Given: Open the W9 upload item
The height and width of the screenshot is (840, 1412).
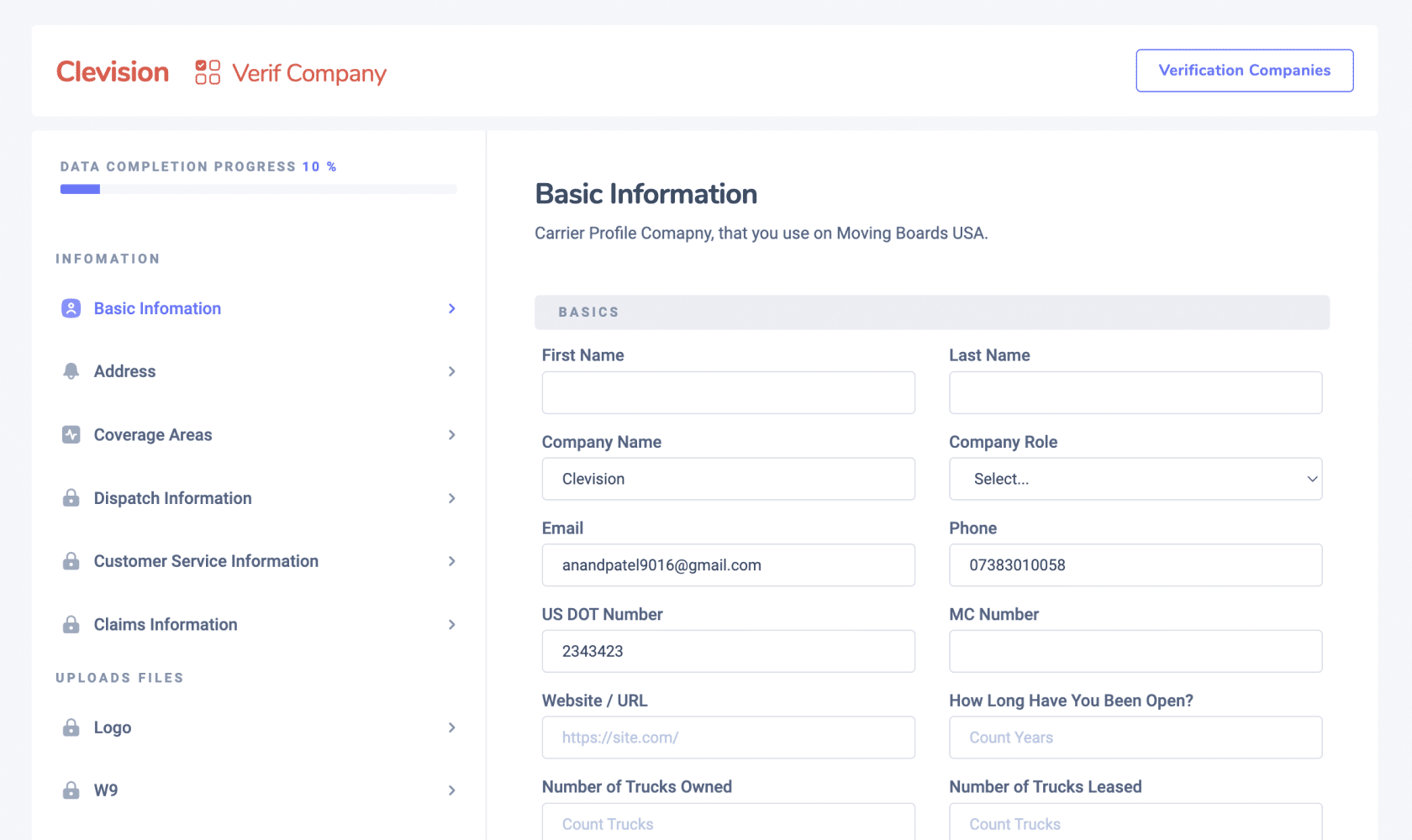Looking at the screenshot, I should pos(259,790).
